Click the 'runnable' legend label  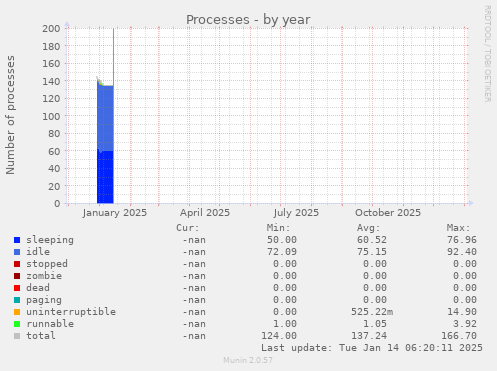[x=50, y=324]
